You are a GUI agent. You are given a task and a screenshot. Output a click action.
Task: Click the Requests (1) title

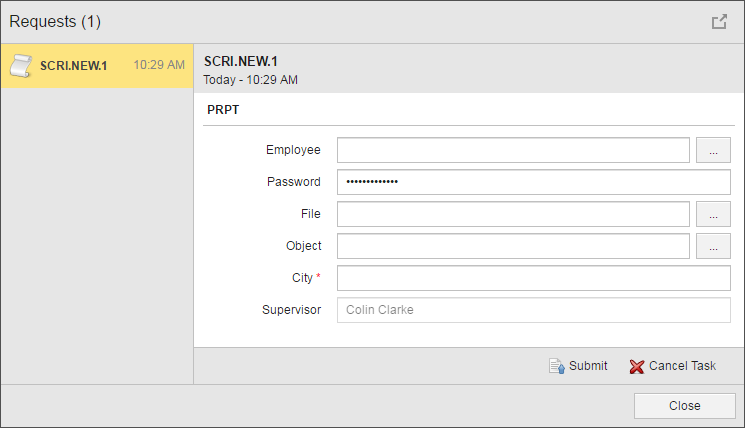pos(55,21)
